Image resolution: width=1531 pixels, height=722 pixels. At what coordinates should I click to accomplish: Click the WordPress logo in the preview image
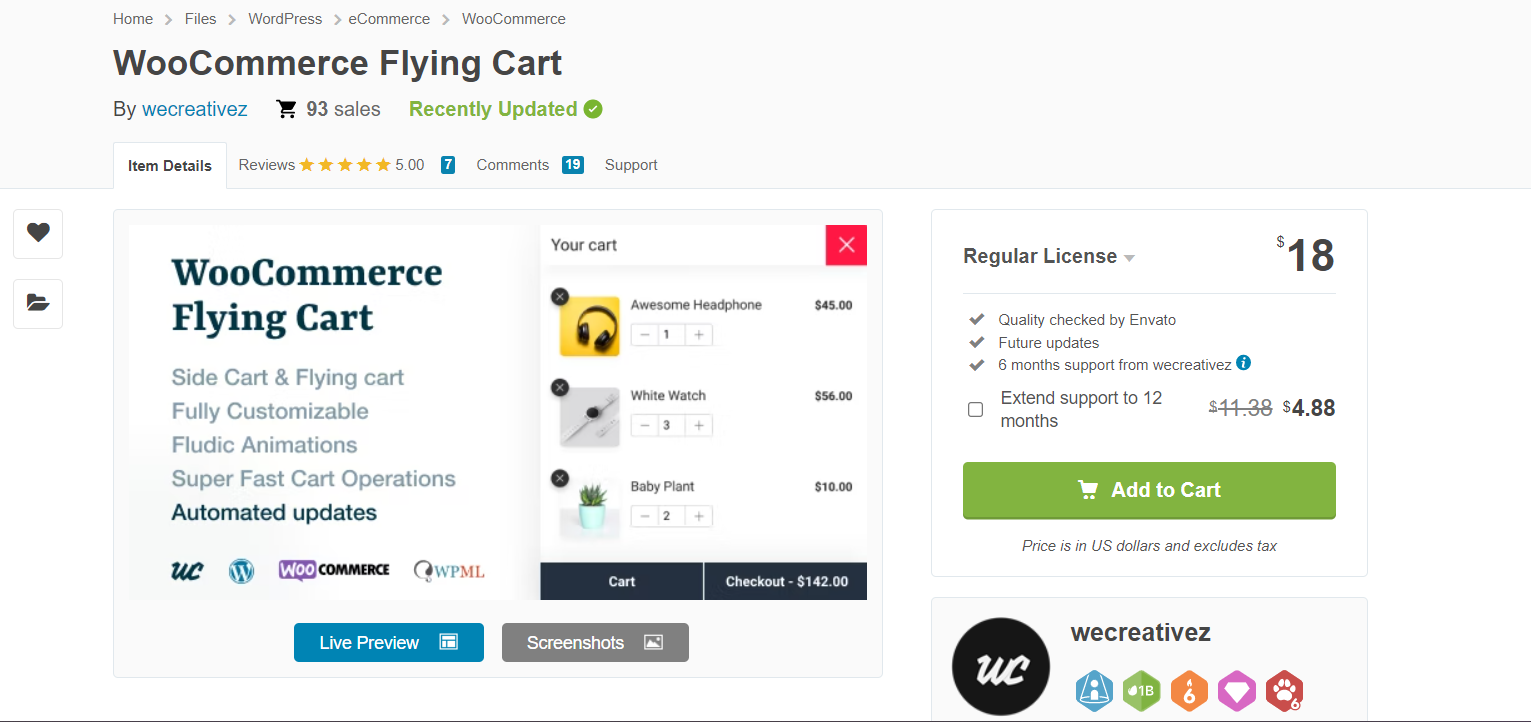pyautogui.click(x=241, y=571)
